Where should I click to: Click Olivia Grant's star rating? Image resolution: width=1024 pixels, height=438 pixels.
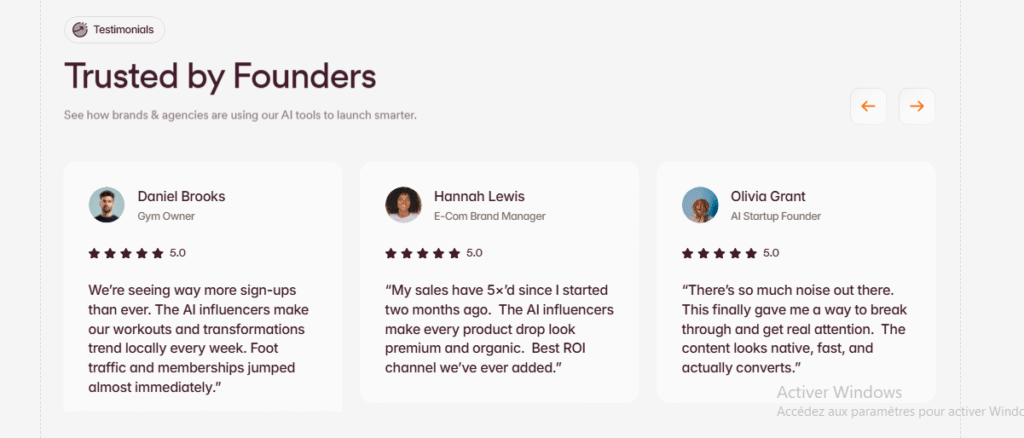[719, 253]
